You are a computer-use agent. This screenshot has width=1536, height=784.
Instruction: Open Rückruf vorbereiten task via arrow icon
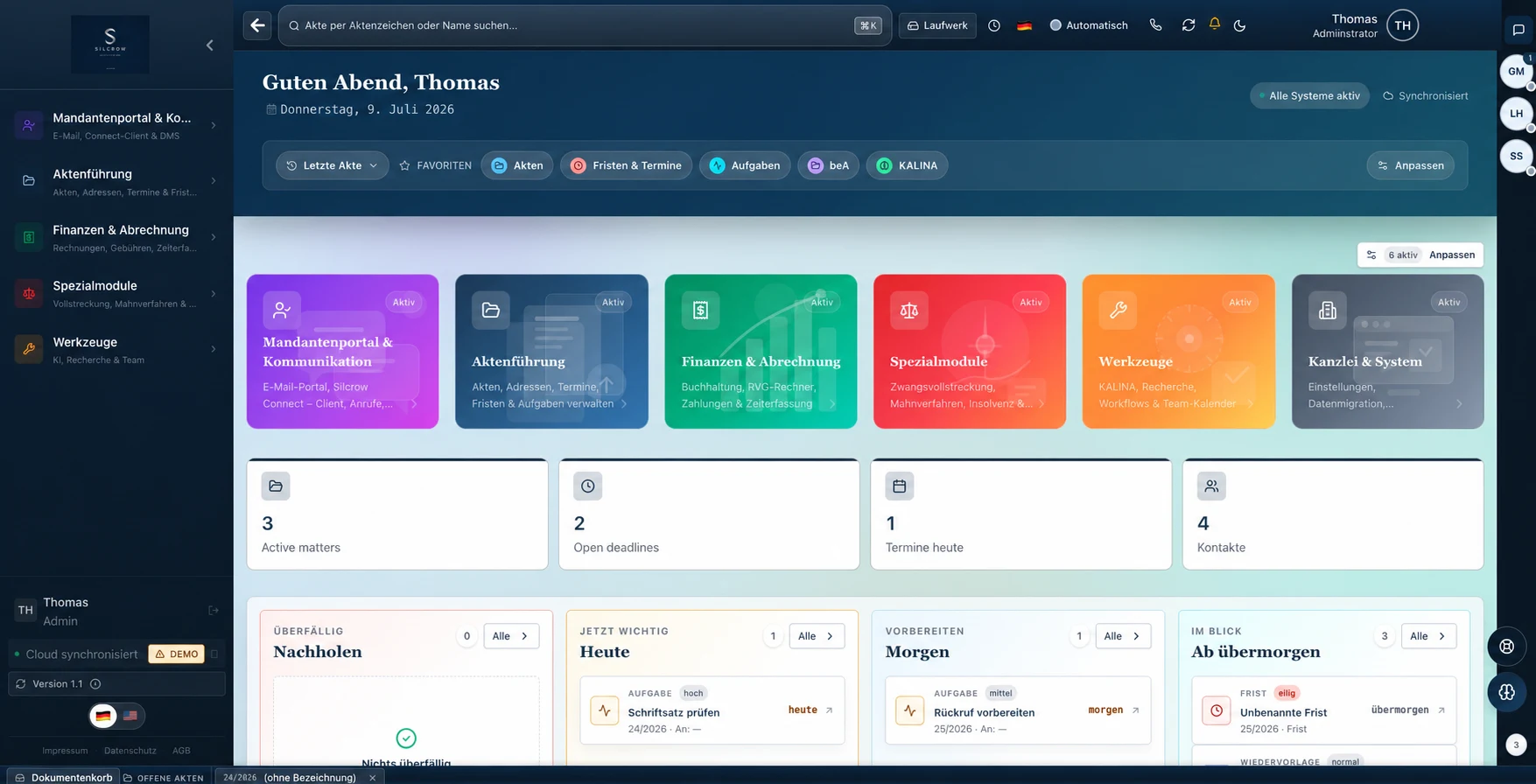coord(1135,710)
